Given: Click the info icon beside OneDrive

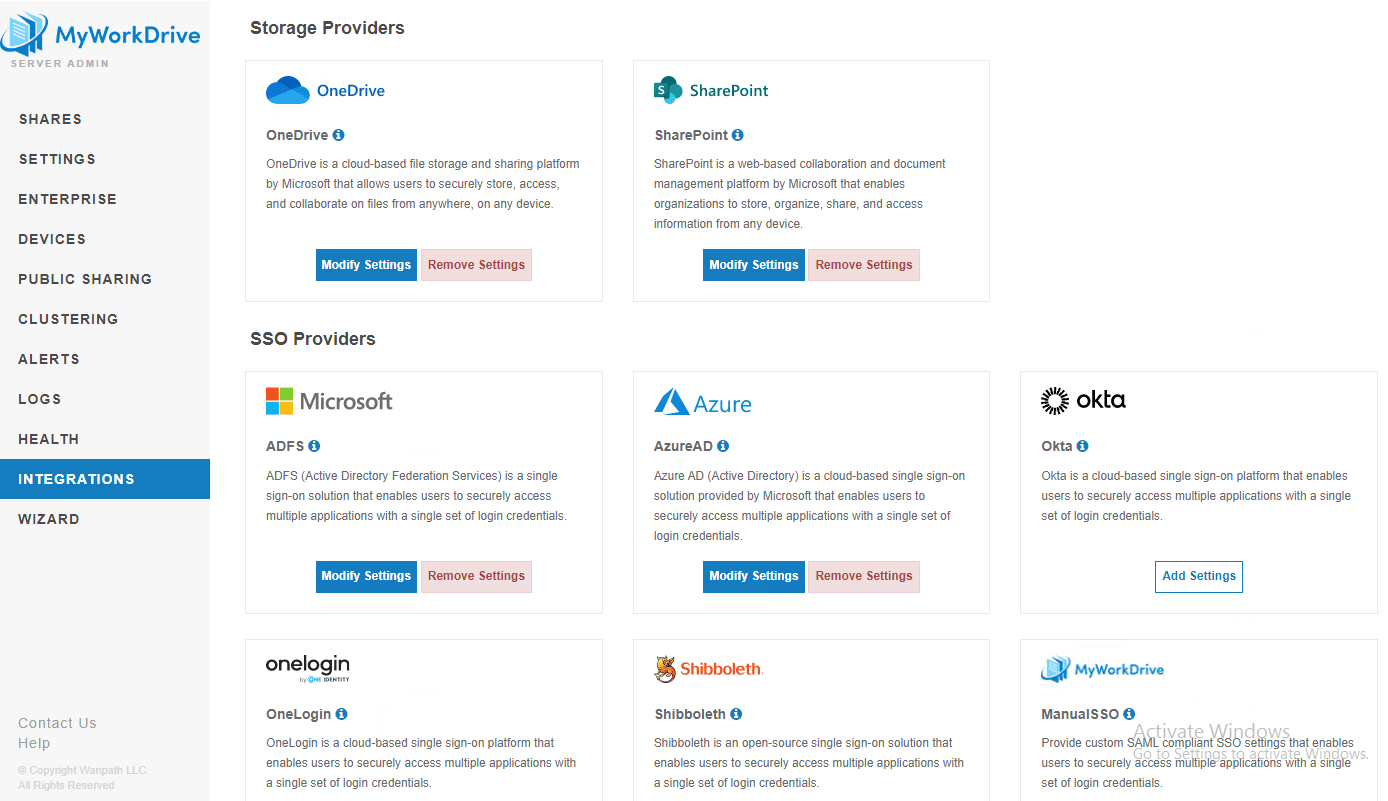Looking at the screenshot, I should pyautogui.click(x=338, y=135).
